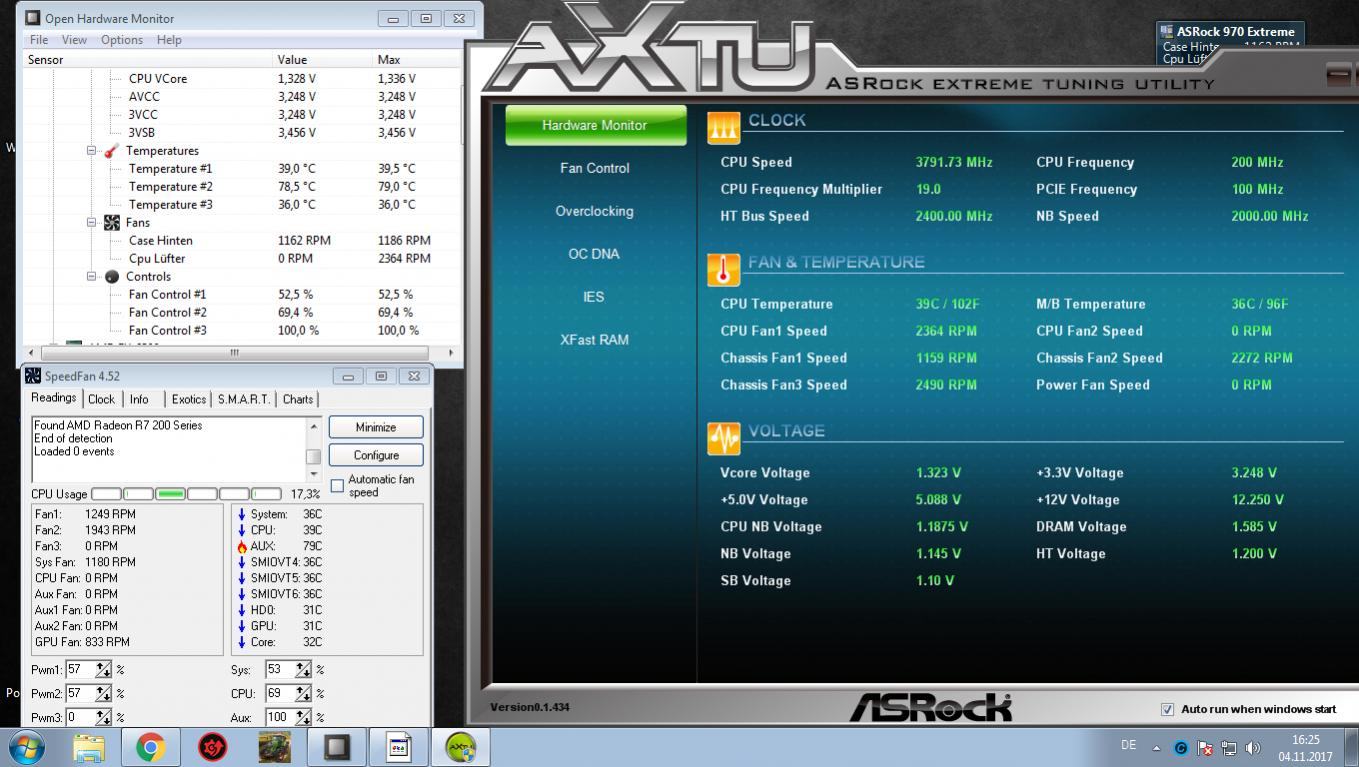Screen dimensions: 1359x767
Task: Click the CPU speed spinner arrows
Action: 304,693
